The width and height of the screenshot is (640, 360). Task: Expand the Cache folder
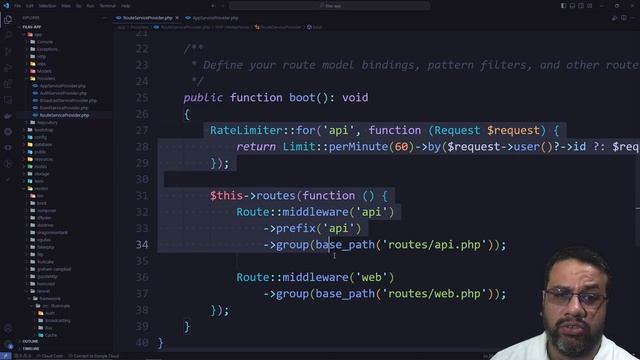(51, 335)
